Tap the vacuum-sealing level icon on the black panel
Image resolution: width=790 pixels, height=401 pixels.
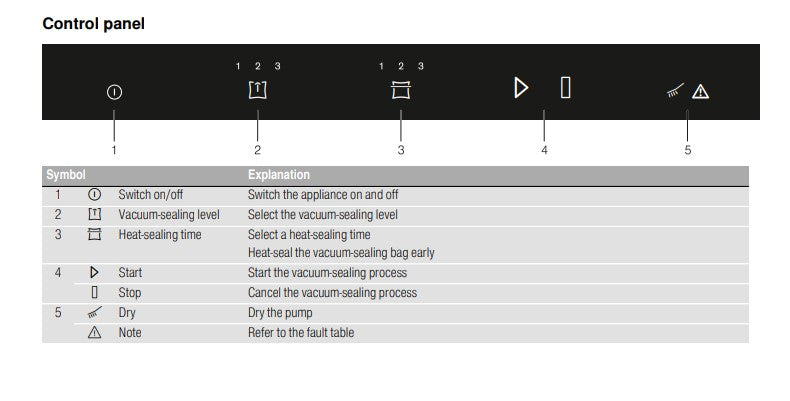[x=257, y=90]
